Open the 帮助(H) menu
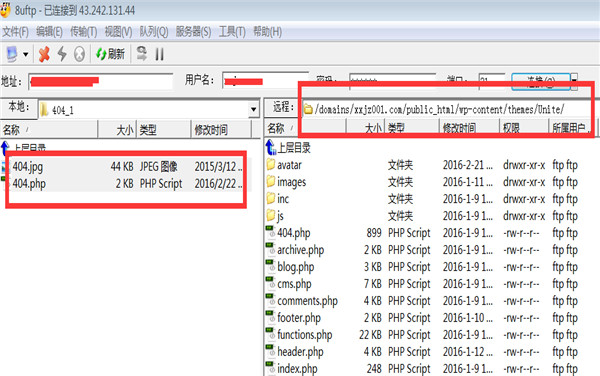This screenshot has height=376, width=600. click(x=267, y=32)
